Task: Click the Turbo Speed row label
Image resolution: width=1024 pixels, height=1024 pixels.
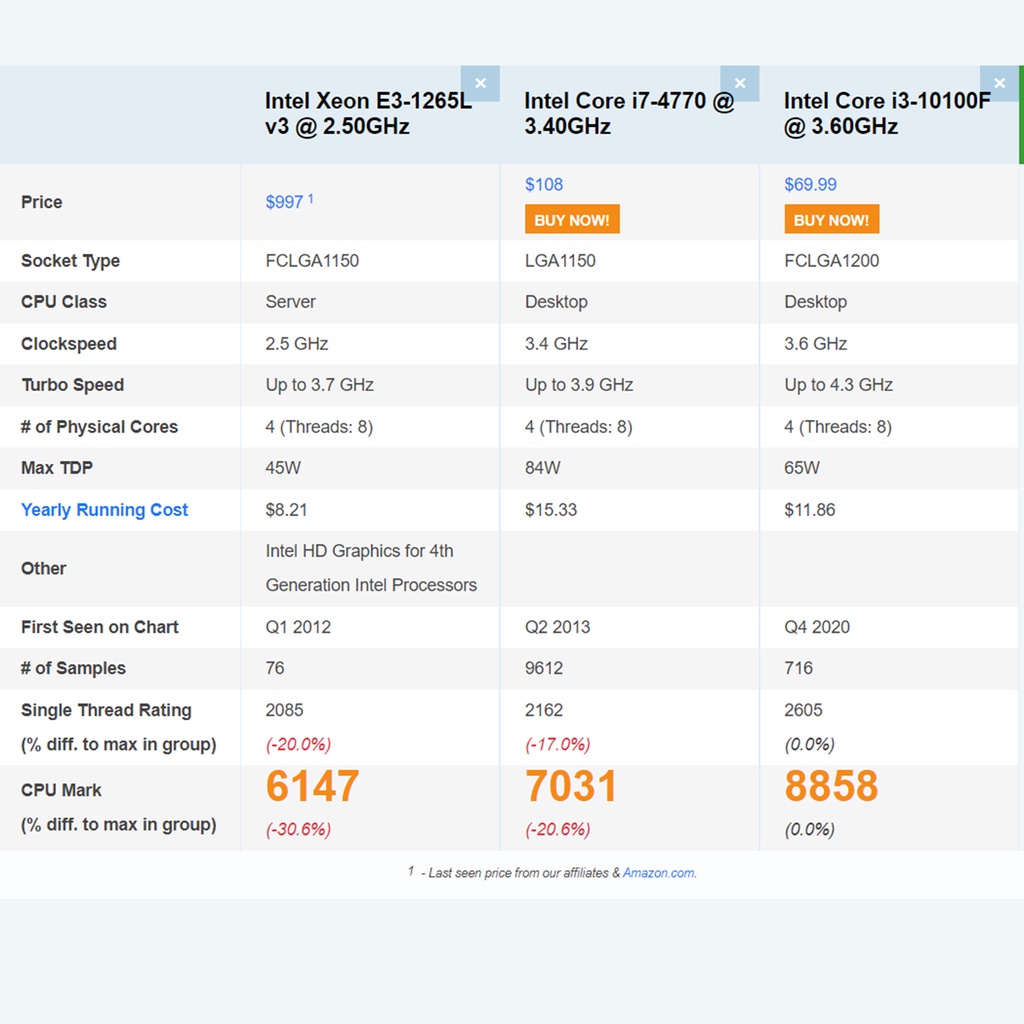Action: coord(72,385)
